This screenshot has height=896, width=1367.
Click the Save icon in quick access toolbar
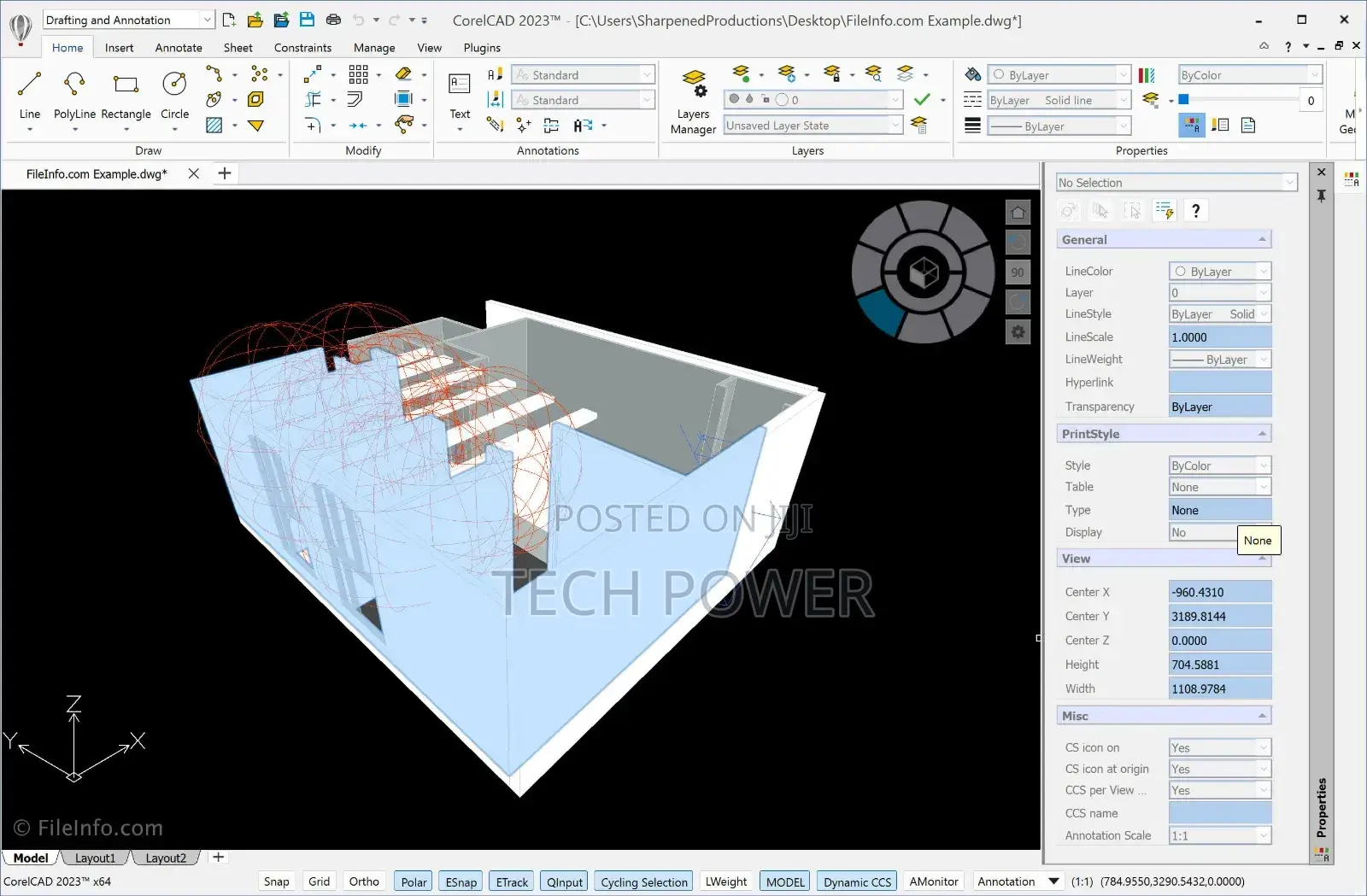307,20
